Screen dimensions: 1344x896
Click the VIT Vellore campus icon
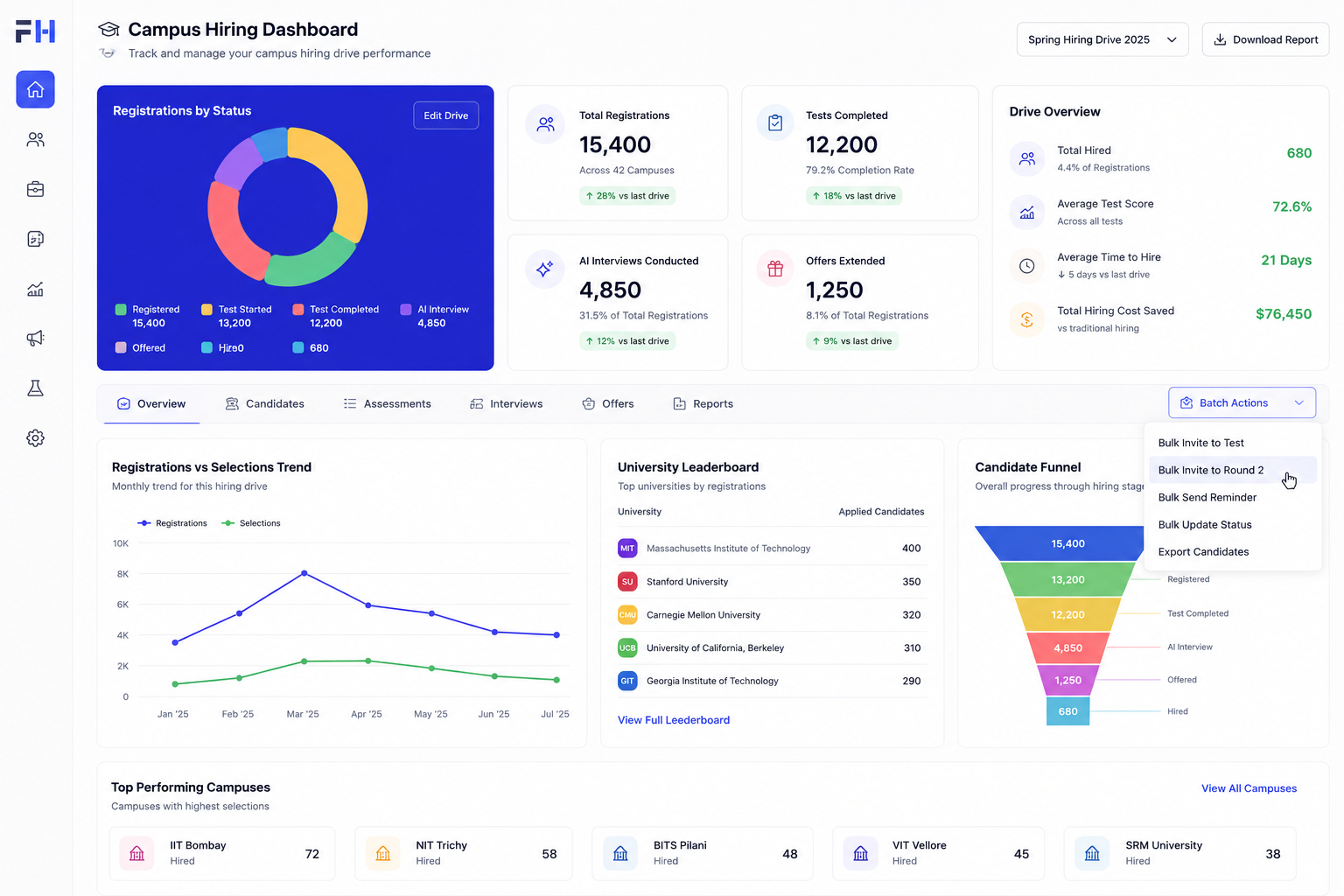[860, 853]
